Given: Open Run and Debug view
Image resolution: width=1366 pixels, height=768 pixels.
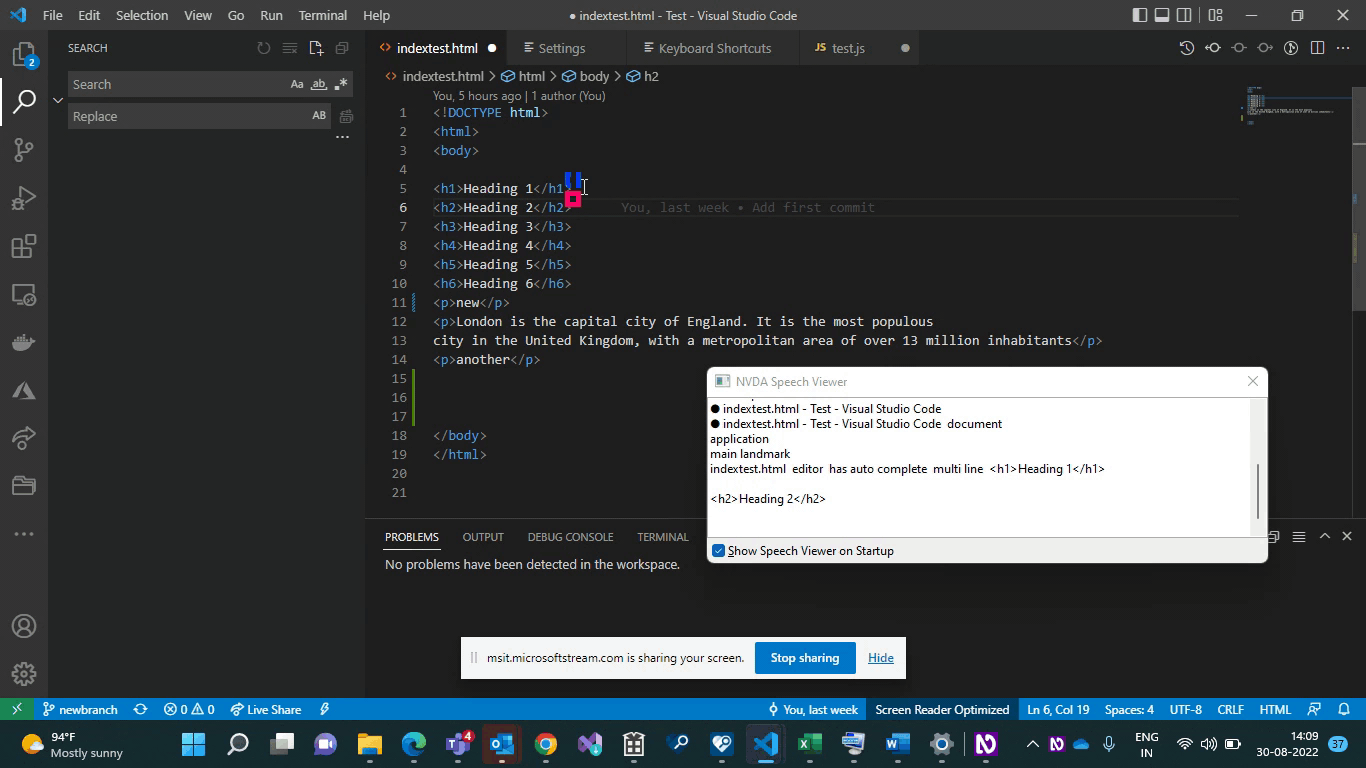Looking at the screenshot, I should point(24,198).
